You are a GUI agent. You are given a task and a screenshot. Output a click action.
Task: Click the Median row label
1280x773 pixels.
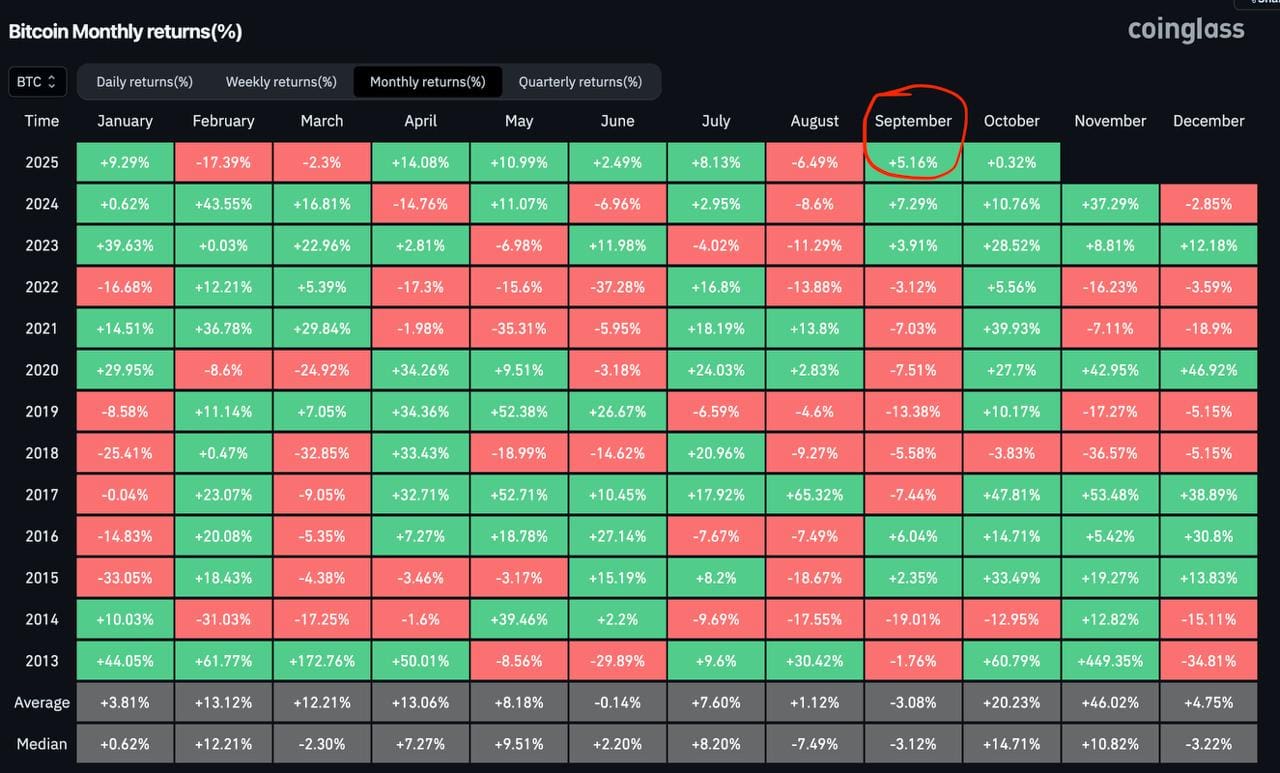pos(41,744)
